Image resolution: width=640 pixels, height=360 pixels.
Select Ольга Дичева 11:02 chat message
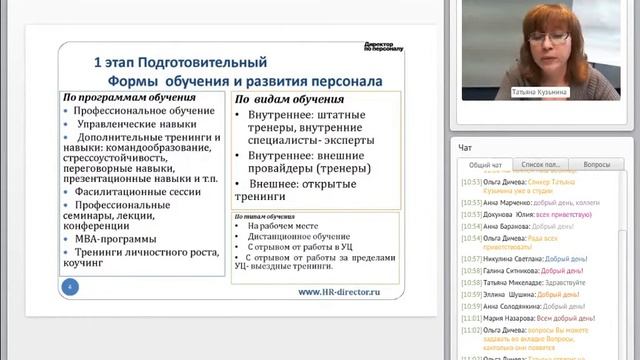click(525, 339)
